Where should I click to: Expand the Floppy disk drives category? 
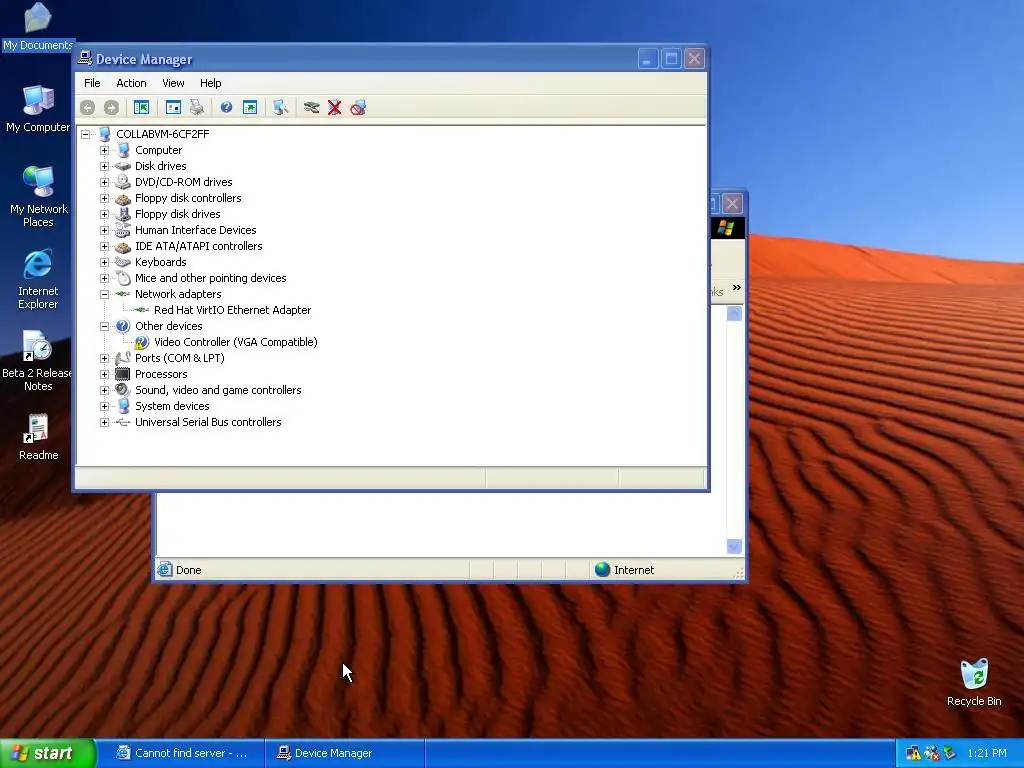[104, 214]
